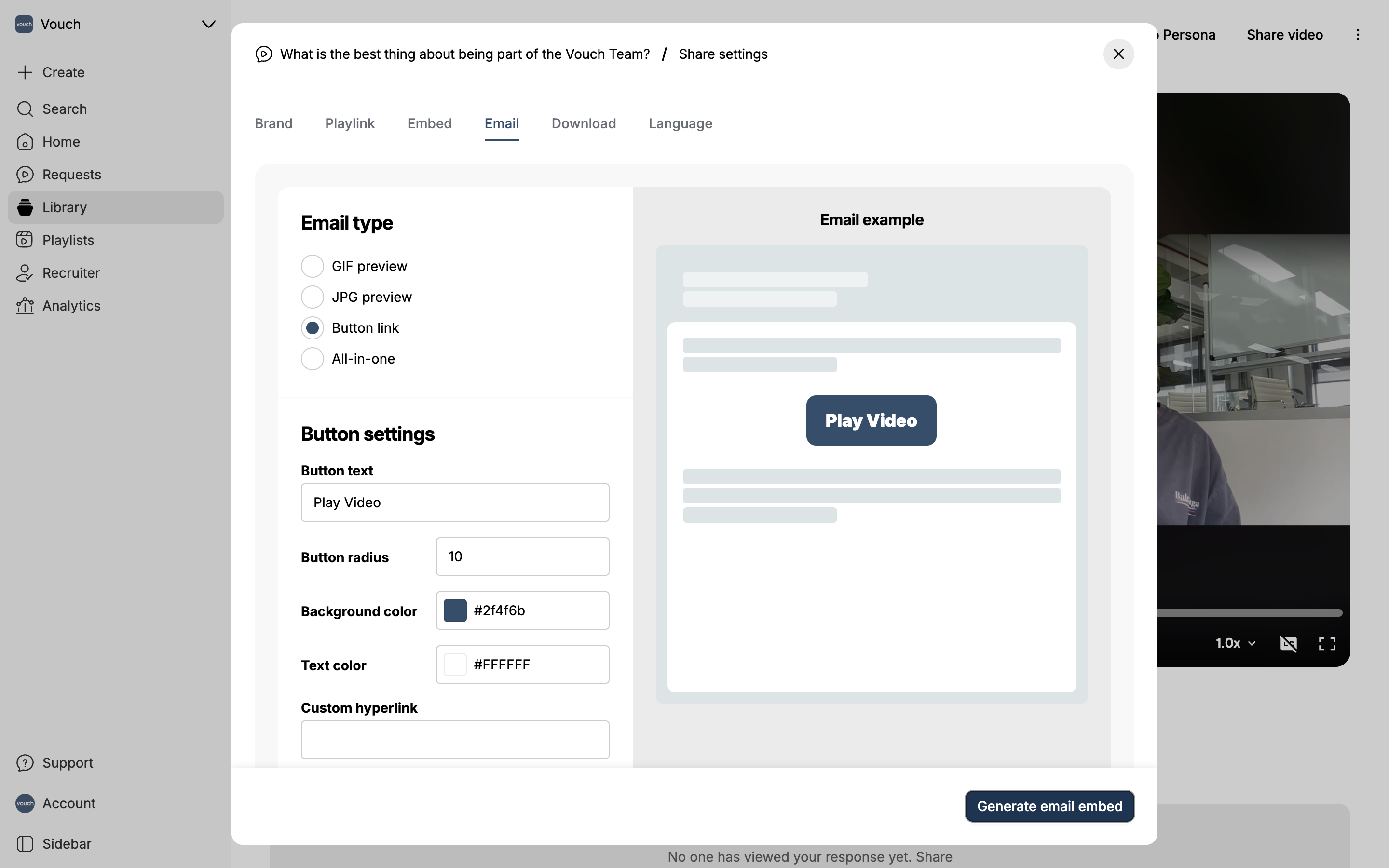Open Support via question mark icon
Screen dimensions: 1389x868
(25, 763)
